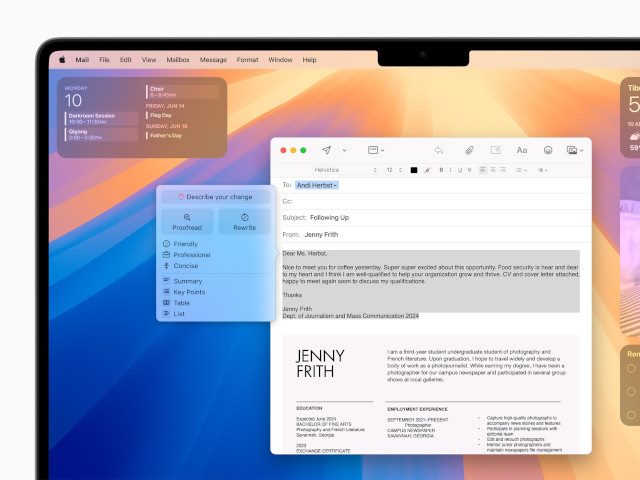The image size is (640, 480).
Task: Click the Andi Herbst recipient token
Action: pos(317,185)
